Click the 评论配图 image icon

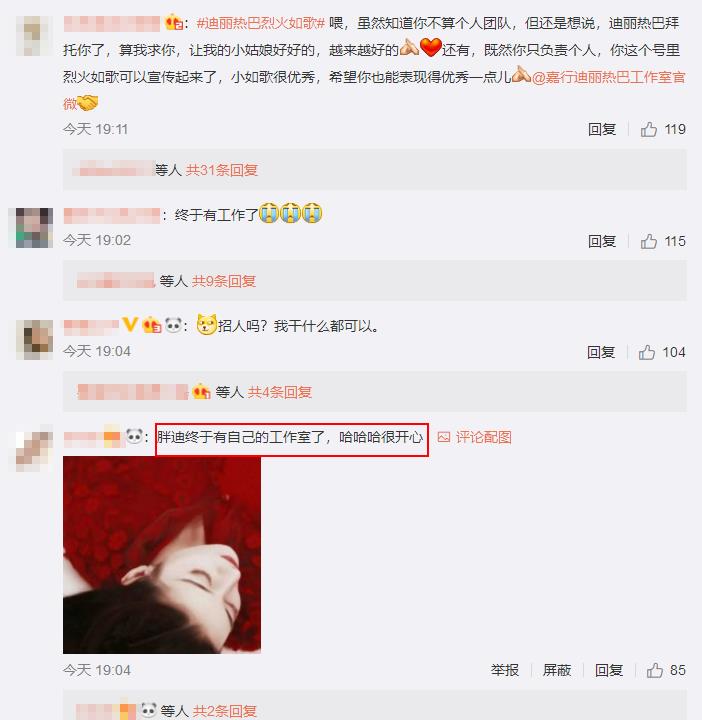(444, 437)
